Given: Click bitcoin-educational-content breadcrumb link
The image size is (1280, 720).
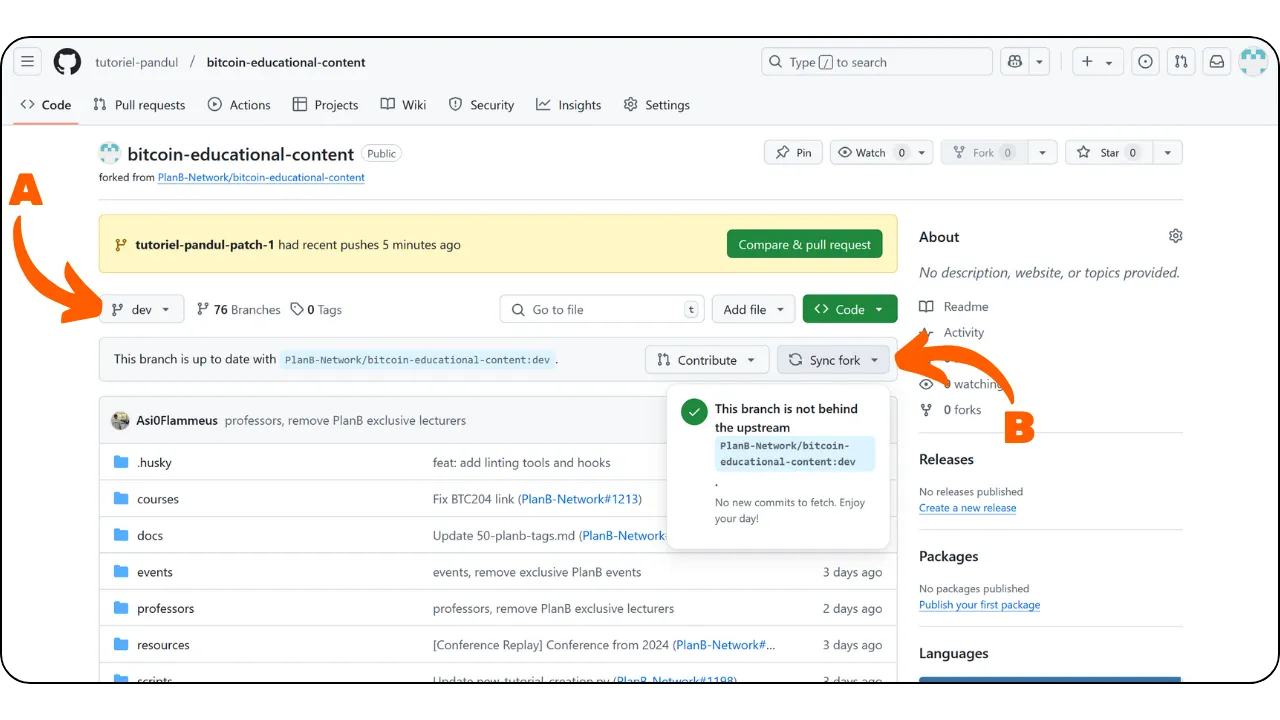Looking at the screenshot, I should 286,62.
